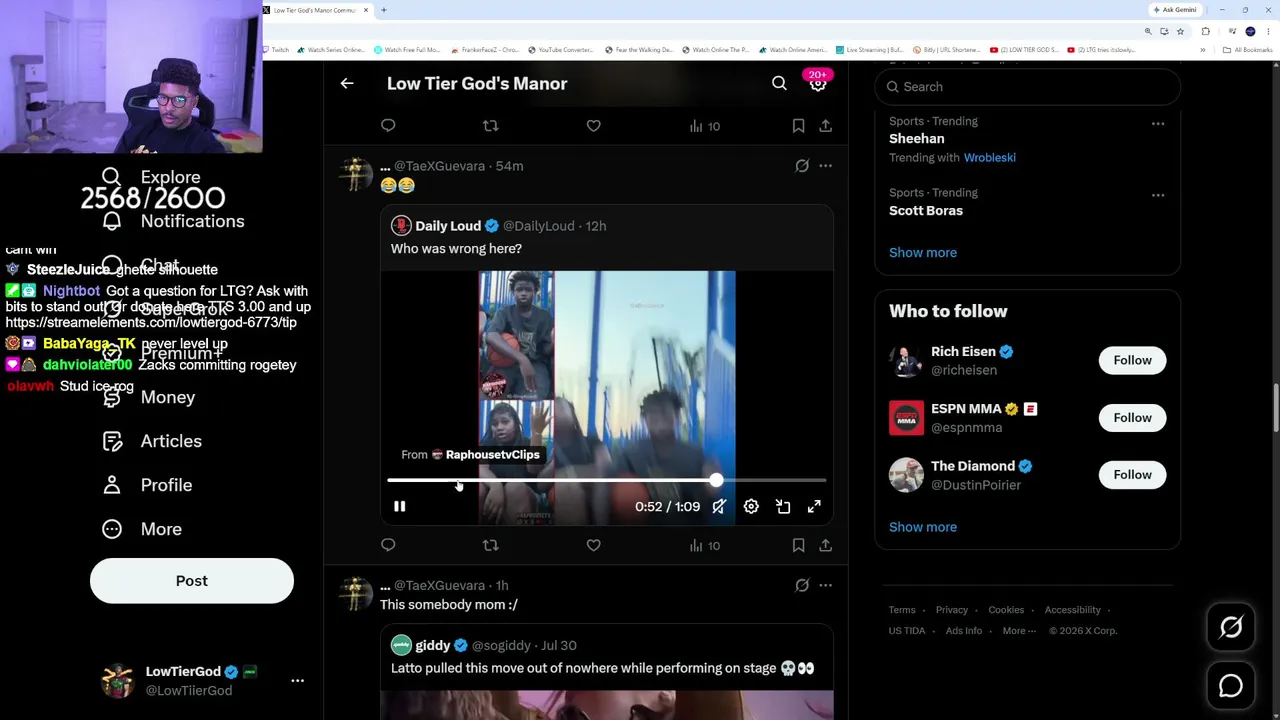1280x720 pixels.
Task: Open more options on the 54m post
Action: pyautogui.click(x=825, y=166)
